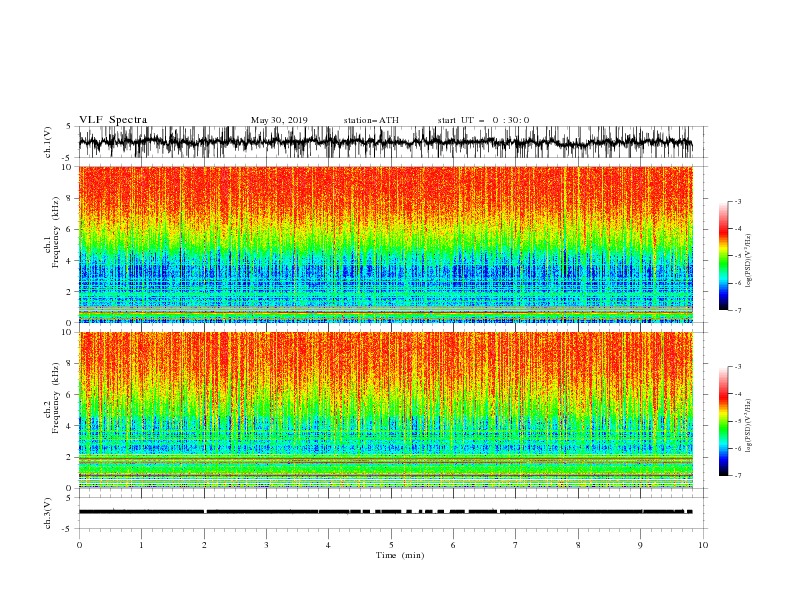
Task: Click the '5' tick label on time axis
Action: pos(391,545)
